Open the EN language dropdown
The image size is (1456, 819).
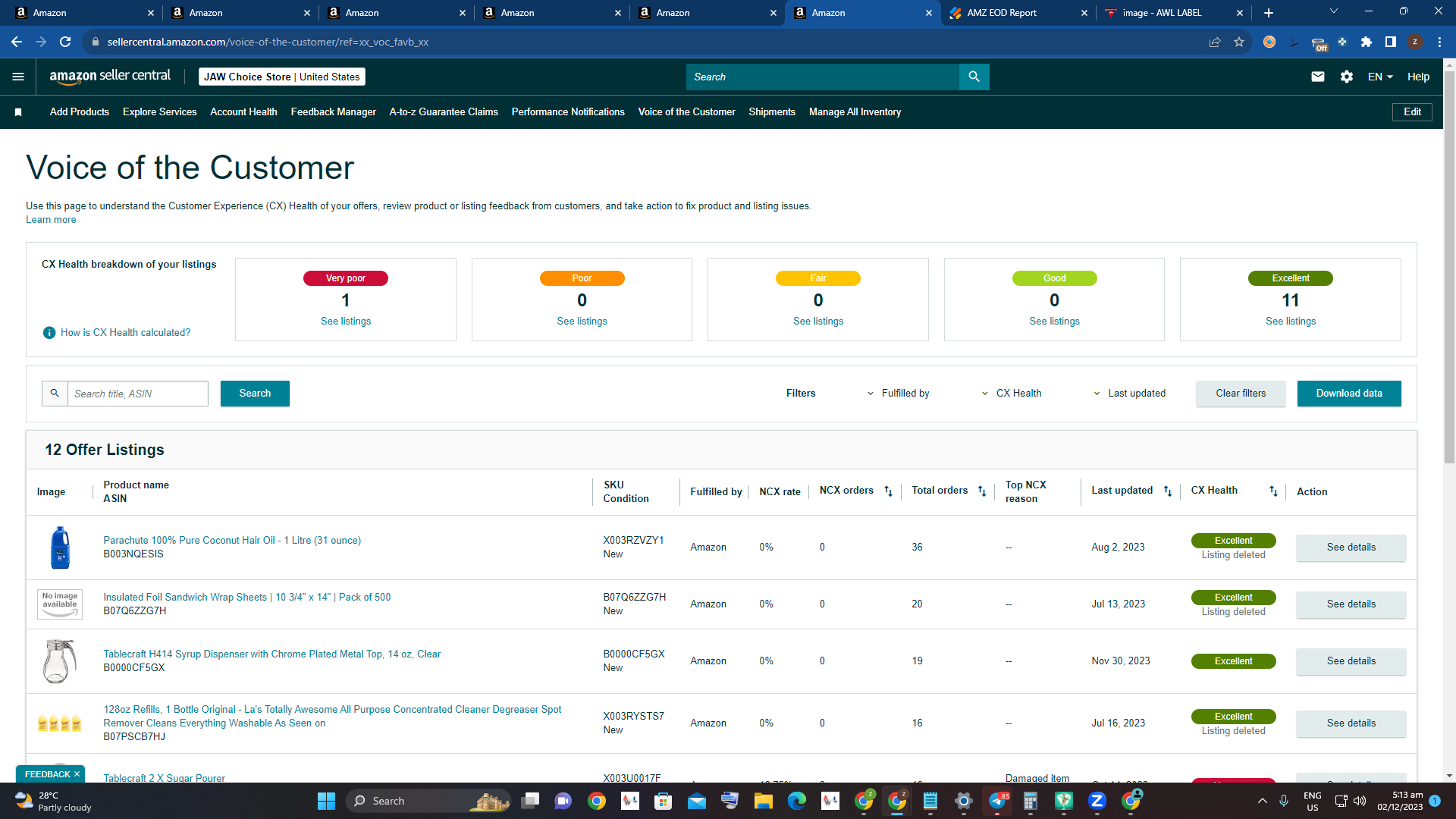(1380, 77)
